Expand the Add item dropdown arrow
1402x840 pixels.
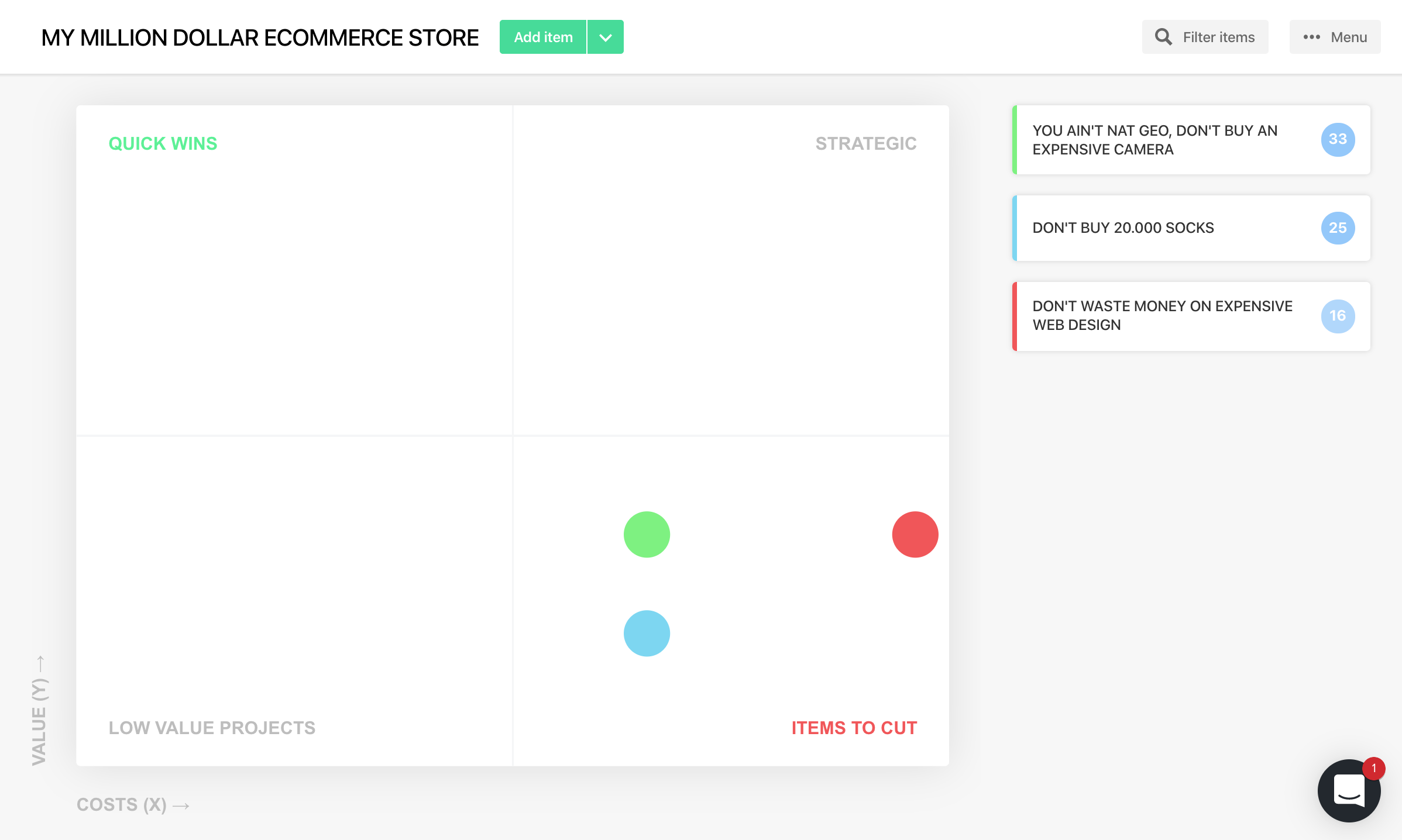pos(606,37)
